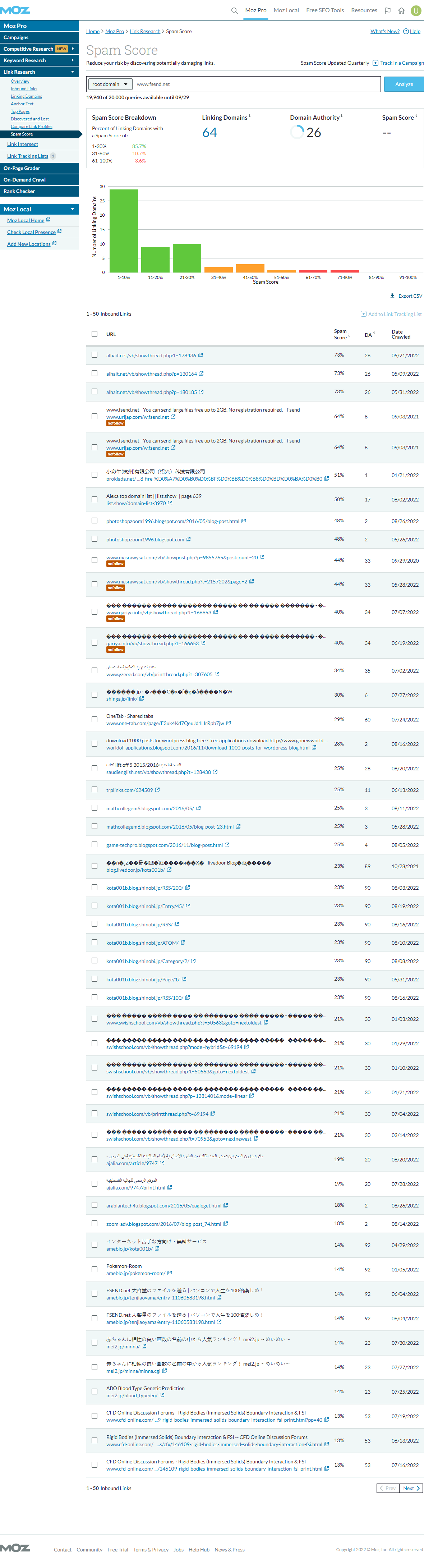Open external icon beside photoshopzoom1996 blog-post.html
424x1568 pixels.
pos(243,521)
